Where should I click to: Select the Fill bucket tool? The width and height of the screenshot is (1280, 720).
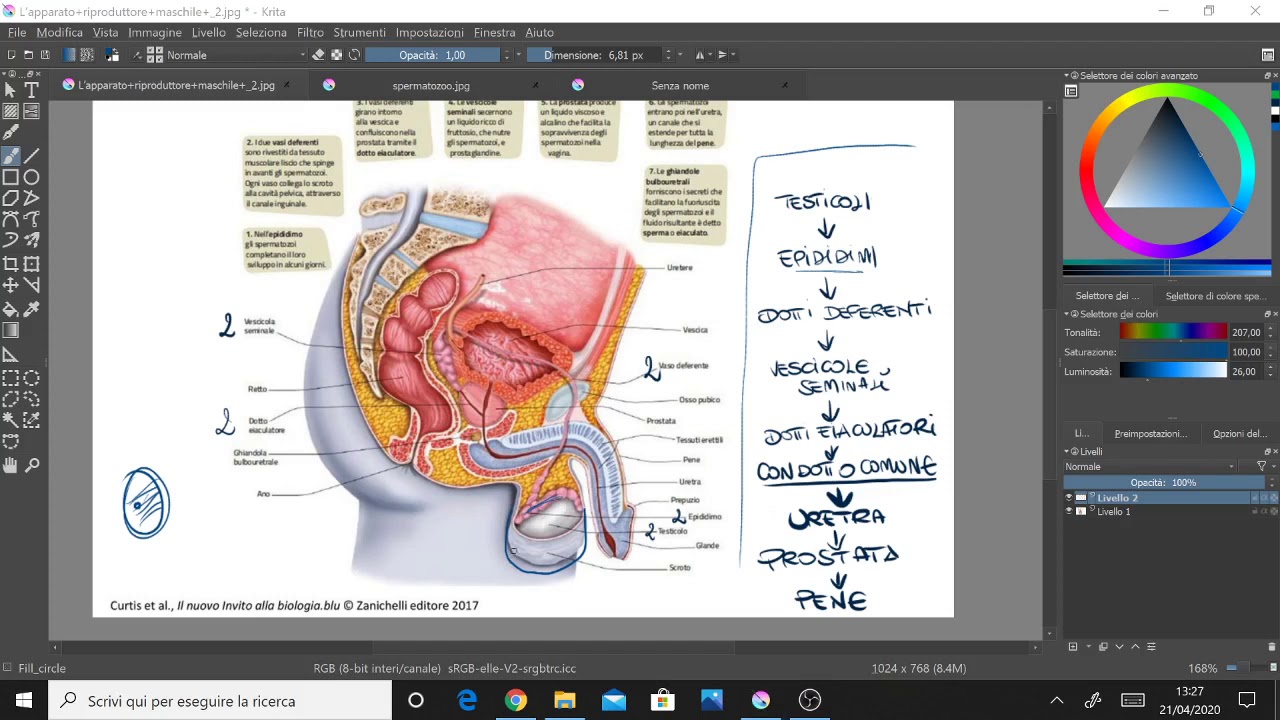(11, 309)
